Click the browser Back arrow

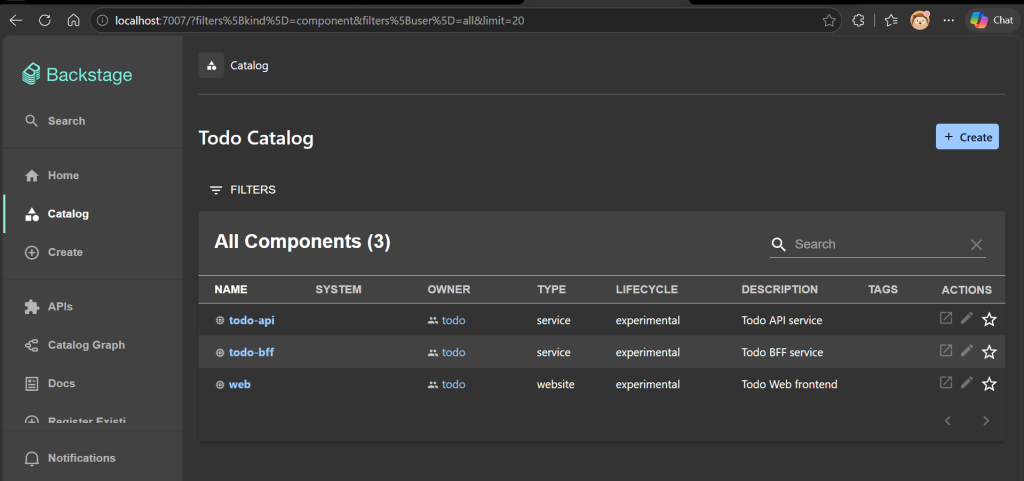click(16, 20)
